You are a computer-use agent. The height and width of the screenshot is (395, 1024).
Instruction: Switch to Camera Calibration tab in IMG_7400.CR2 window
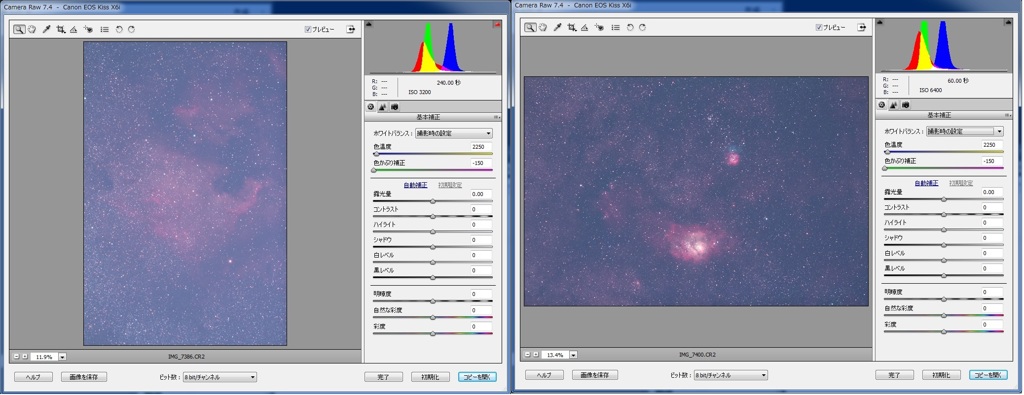point(906,104)
